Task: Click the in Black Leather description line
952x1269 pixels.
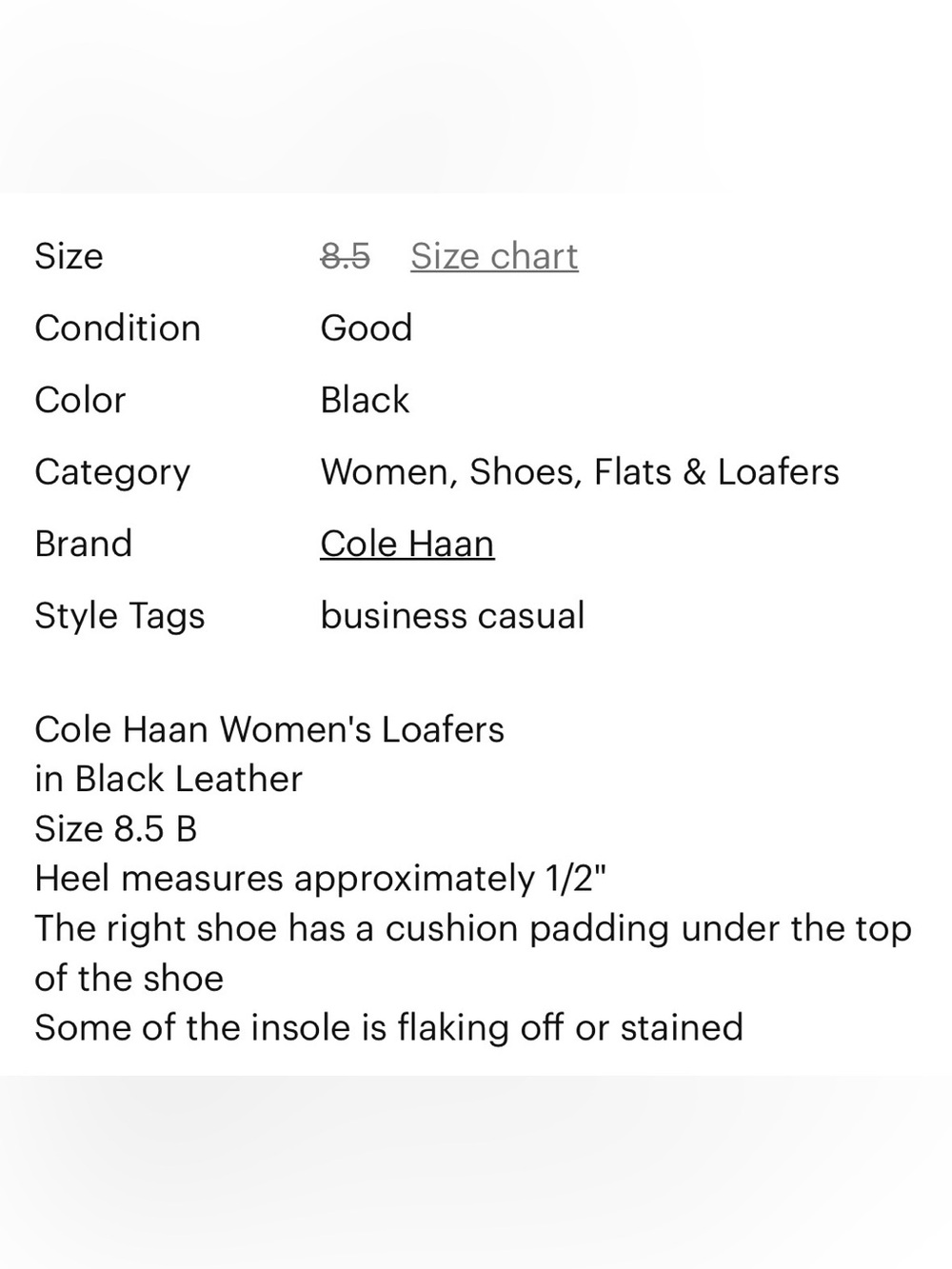Action: (169, 780)
